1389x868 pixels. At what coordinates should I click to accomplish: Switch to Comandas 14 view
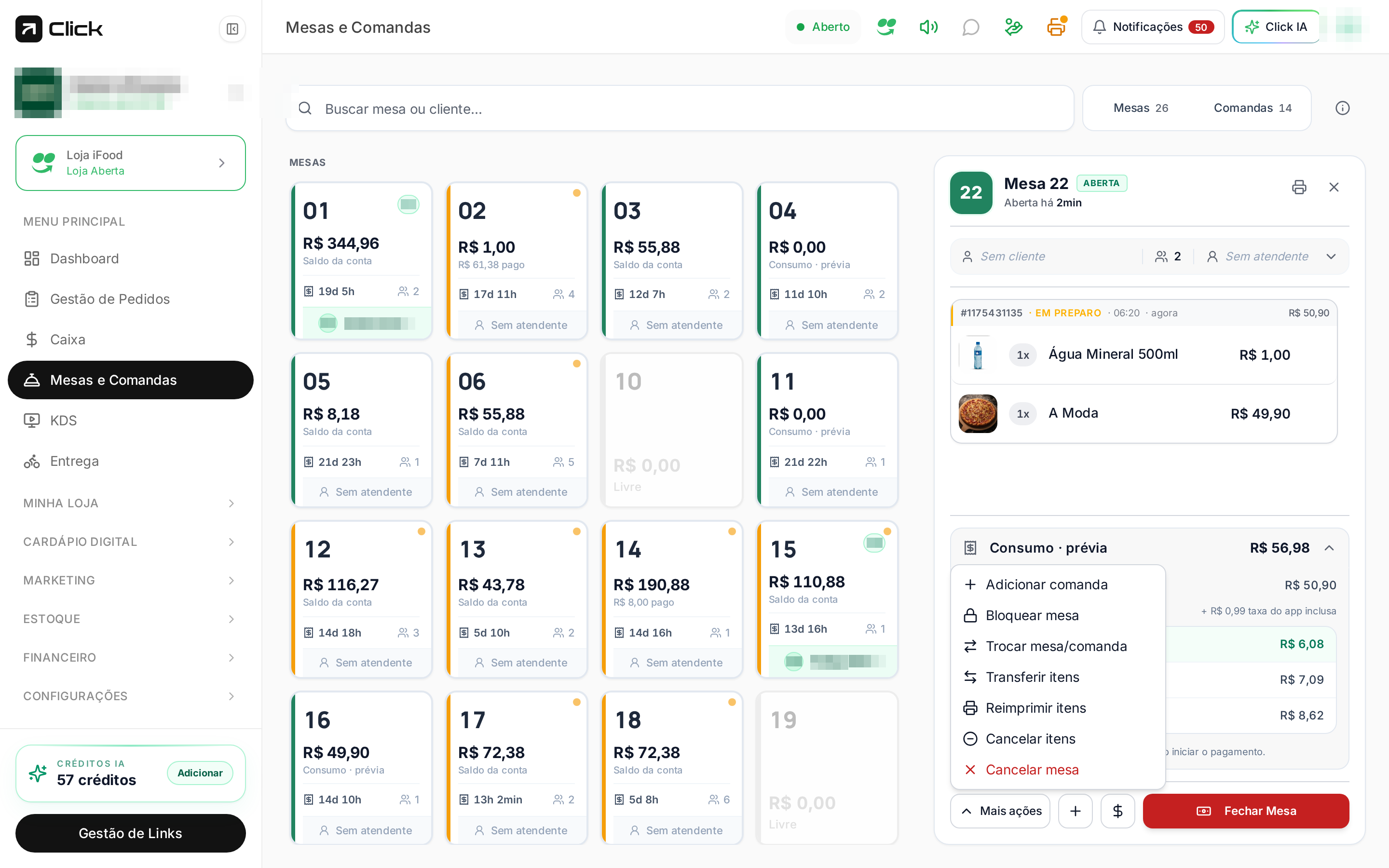pos(1253,108)
